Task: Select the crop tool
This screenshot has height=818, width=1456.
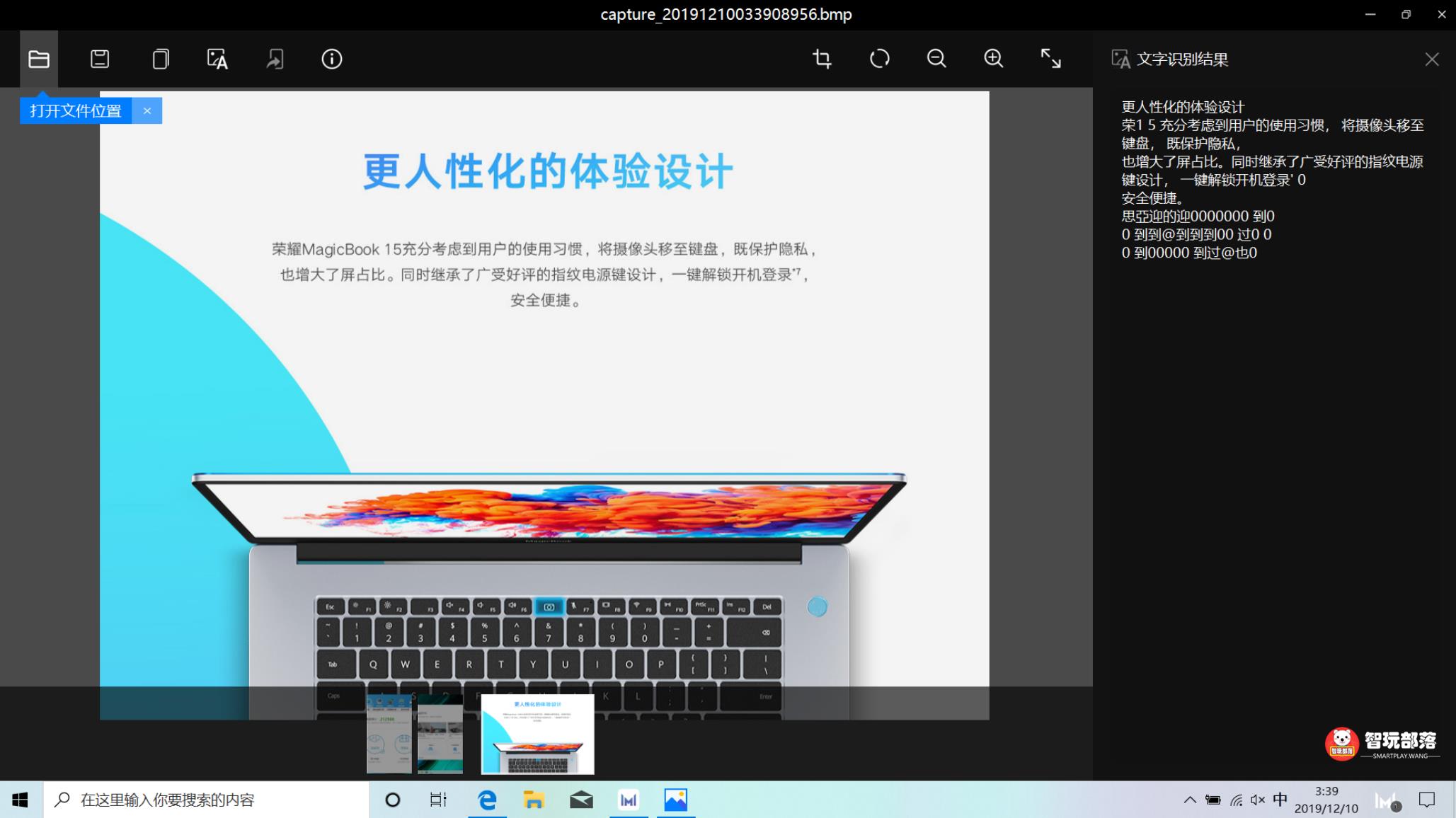Action: point(822,59)
